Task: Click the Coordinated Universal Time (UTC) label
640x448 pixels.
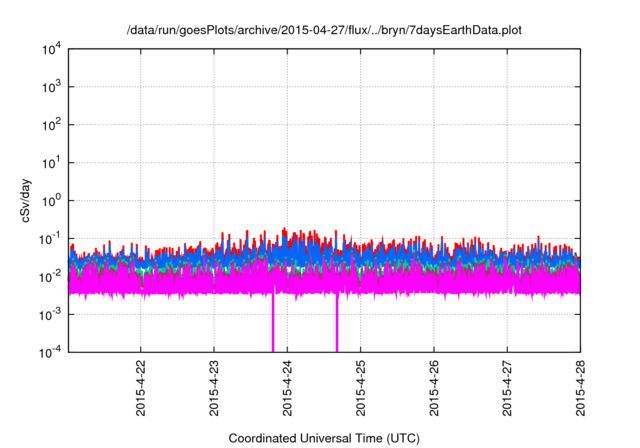Action: pyautogui.click(x=324, y=438)
